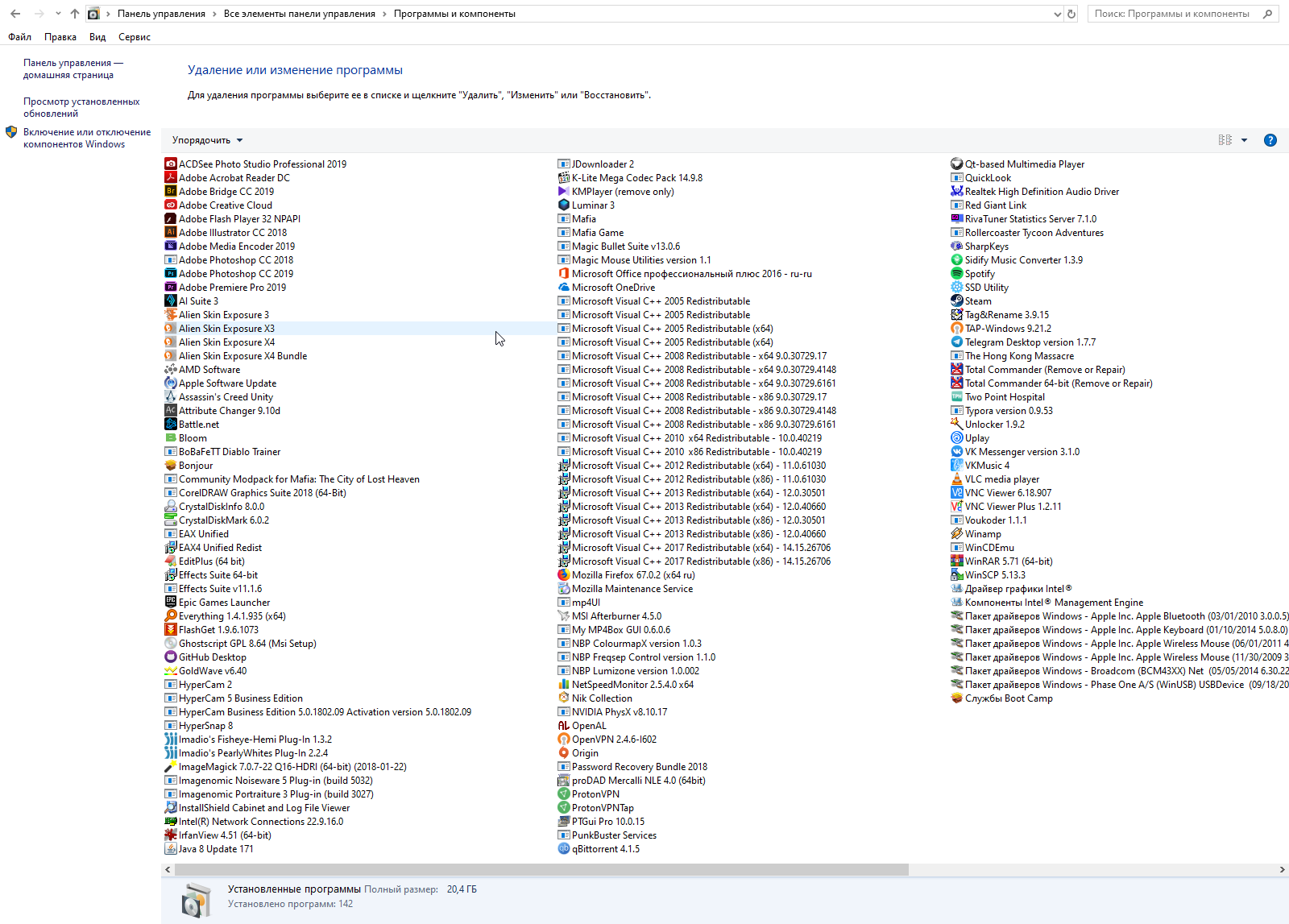The image size is (1289, 924).
Task: Click the GitHub Desktop icon
Action: click(x=171, y=657)
